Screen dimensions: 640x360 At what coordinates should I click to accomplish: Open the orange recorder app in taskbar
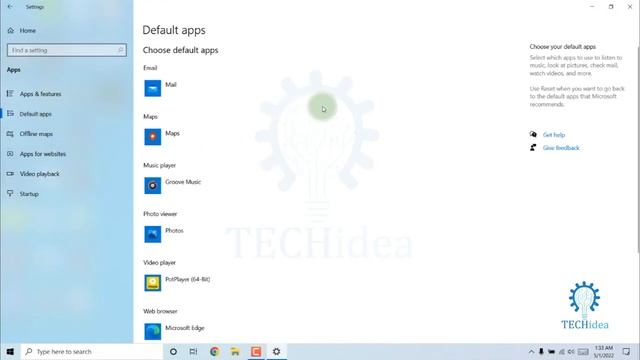coord(256,351)
